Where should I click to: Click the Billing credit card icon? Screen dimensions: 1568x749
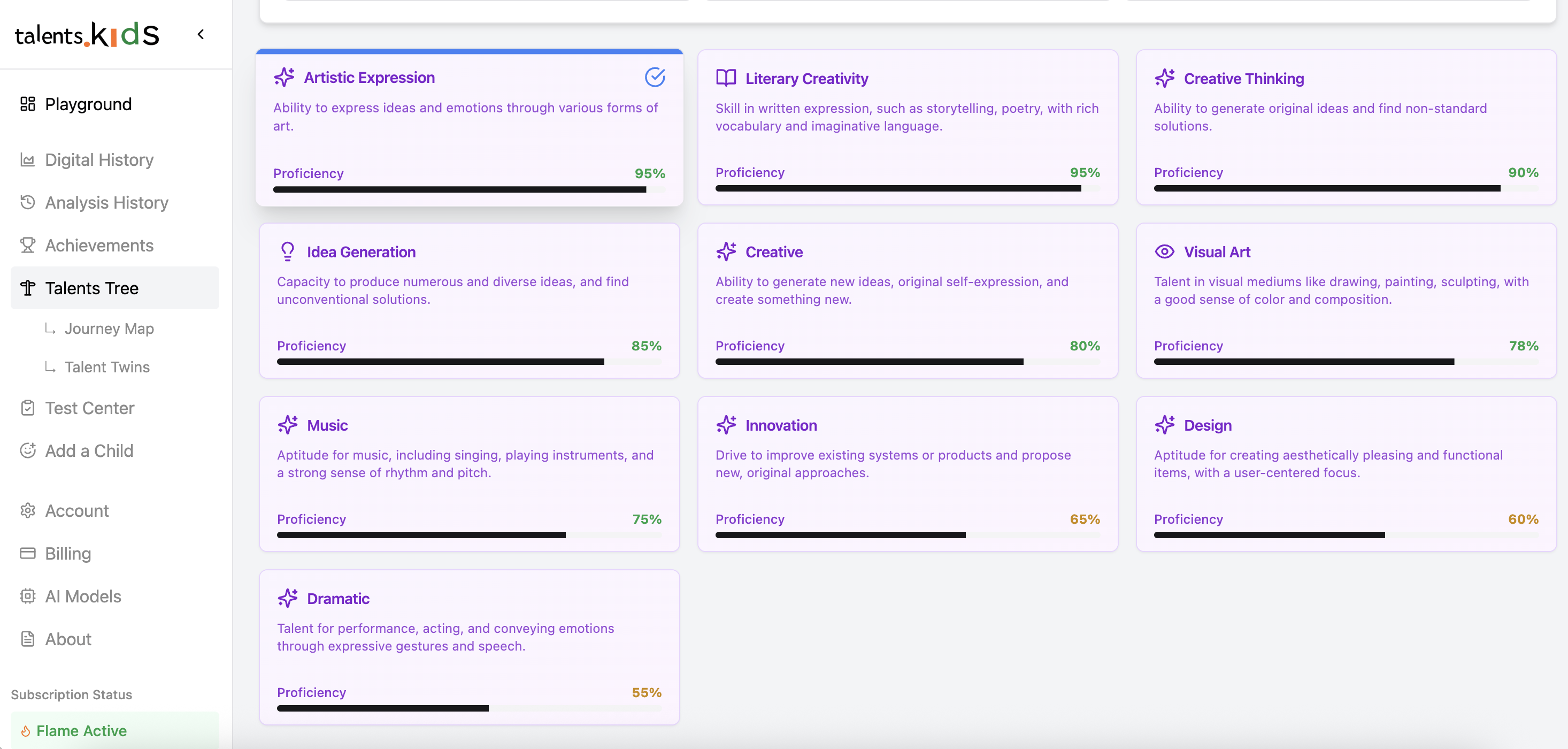(x=27, y=553)
